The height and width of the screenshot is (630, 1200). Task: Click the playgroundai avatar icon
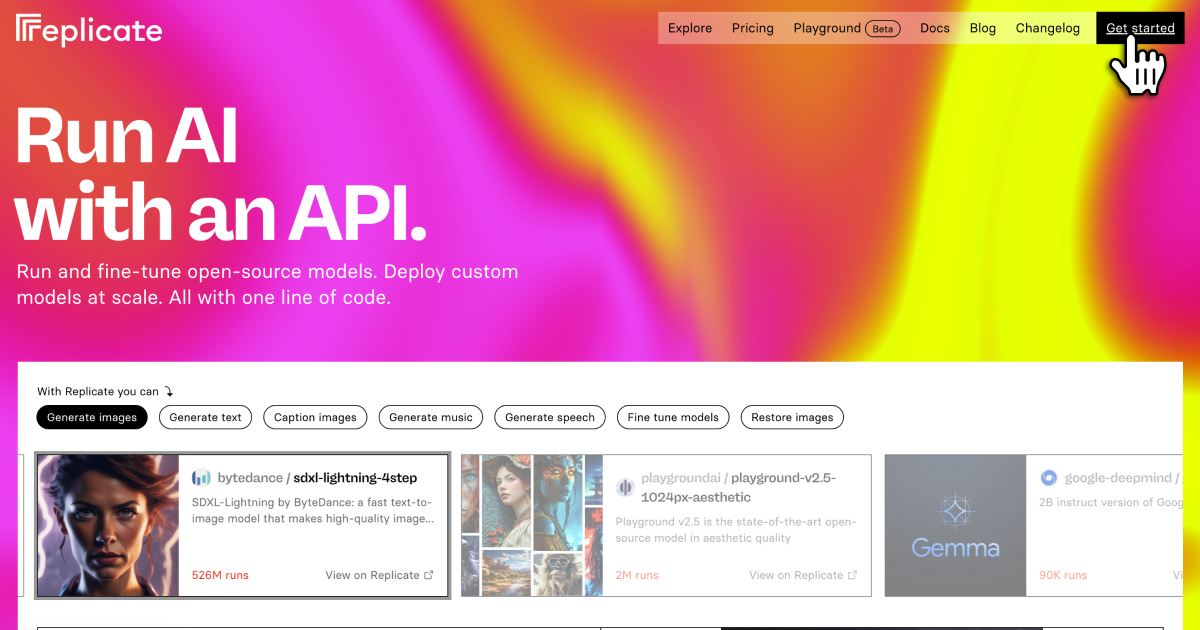click(x=626, y=487)
